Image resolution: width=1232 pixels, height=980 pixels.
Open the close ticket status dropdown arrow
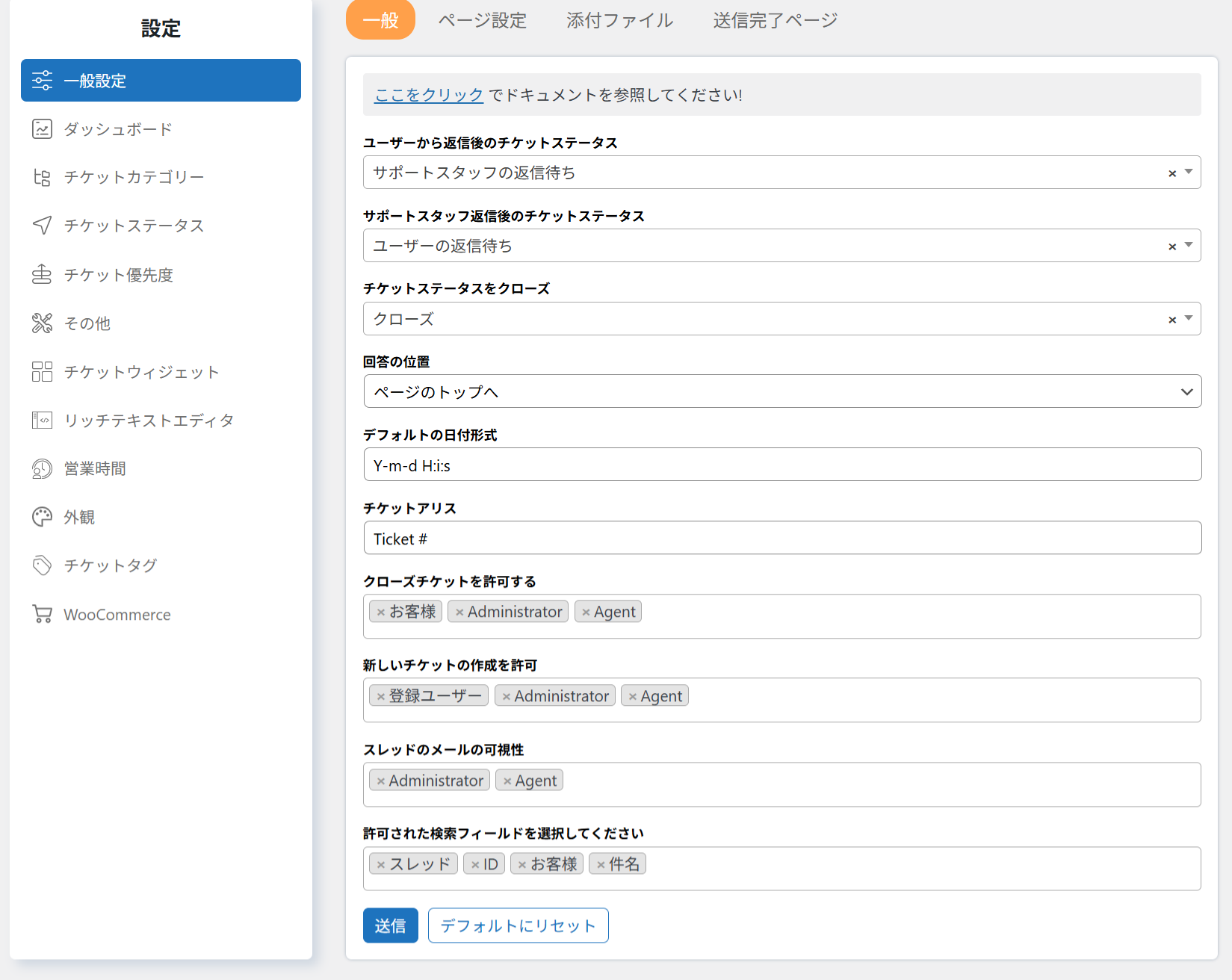point(1189,319)
